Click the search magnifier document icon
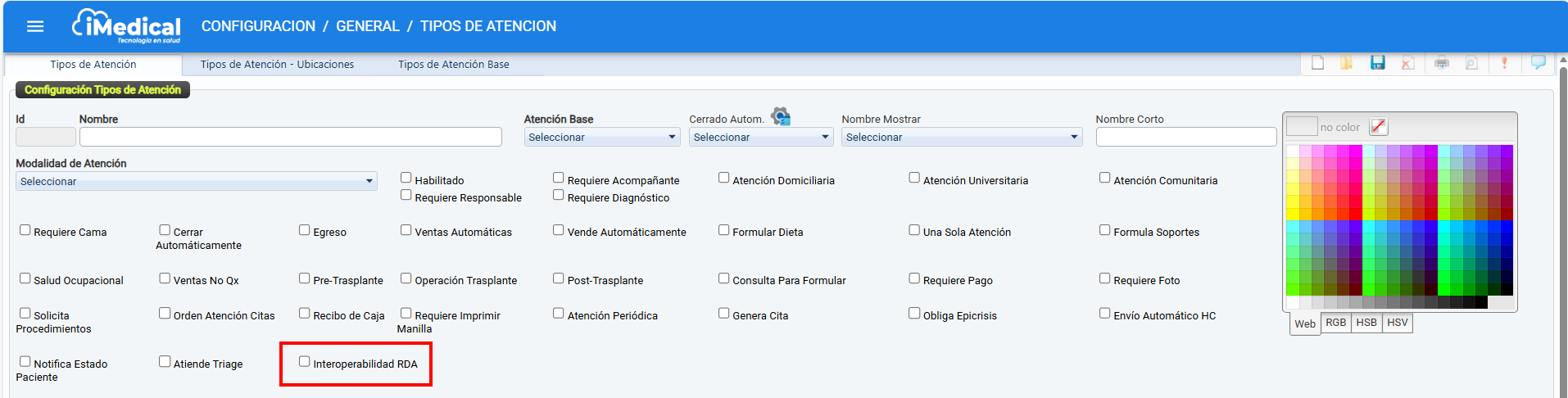 pos(1471,63)
